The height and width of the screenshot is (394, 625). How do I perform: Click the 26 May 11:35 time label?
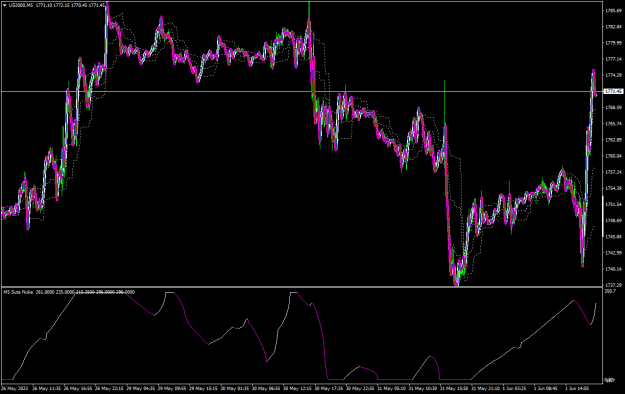click(46, 388)
